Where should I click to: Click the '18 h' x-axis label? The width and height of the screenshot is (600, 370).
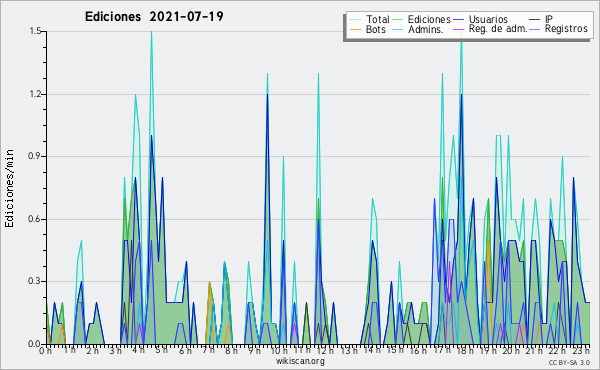click(x=465, y=351)
